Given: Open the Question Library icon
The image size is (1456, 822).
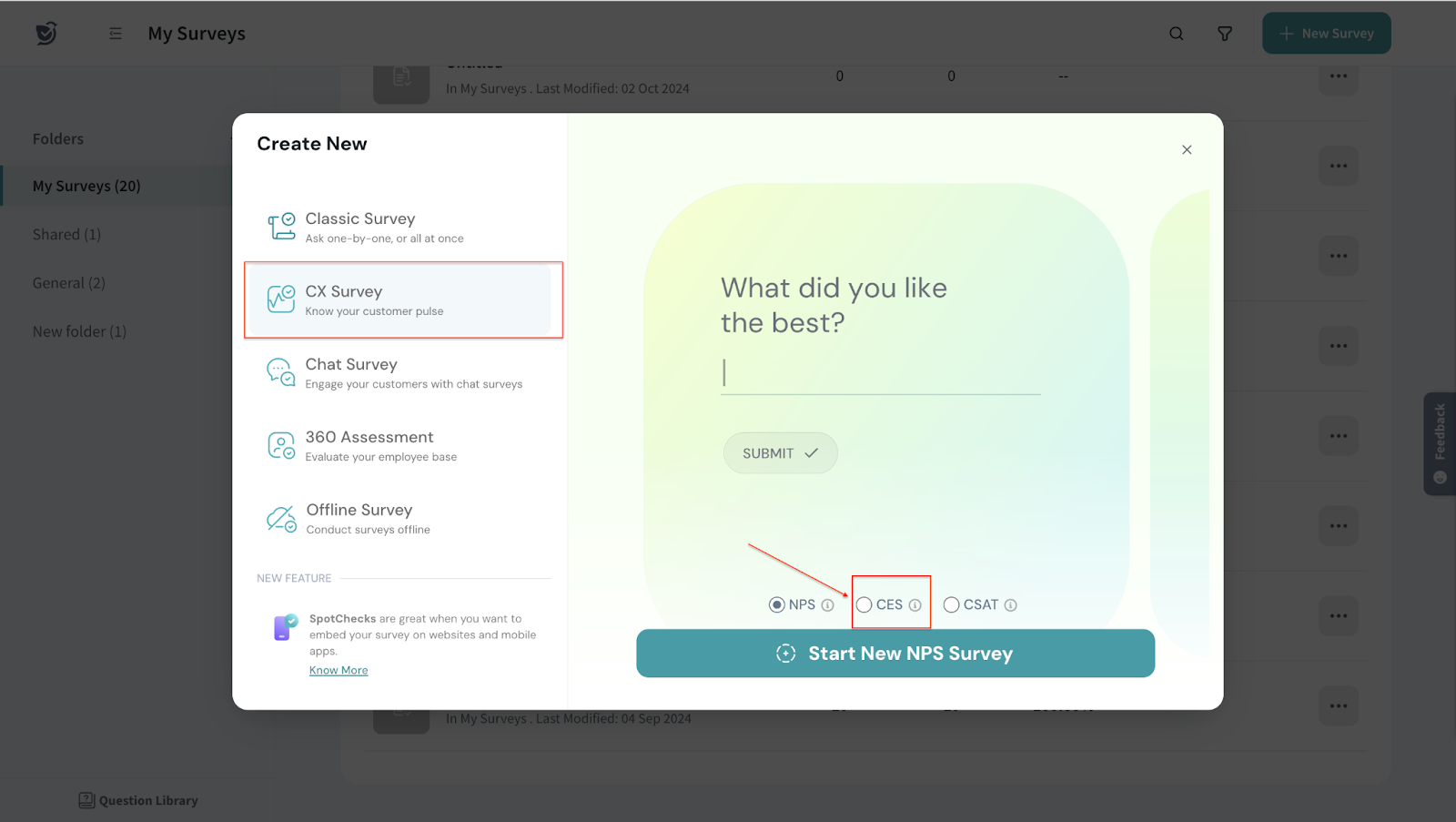Looking at the screenshot, I should pos(86,800).
